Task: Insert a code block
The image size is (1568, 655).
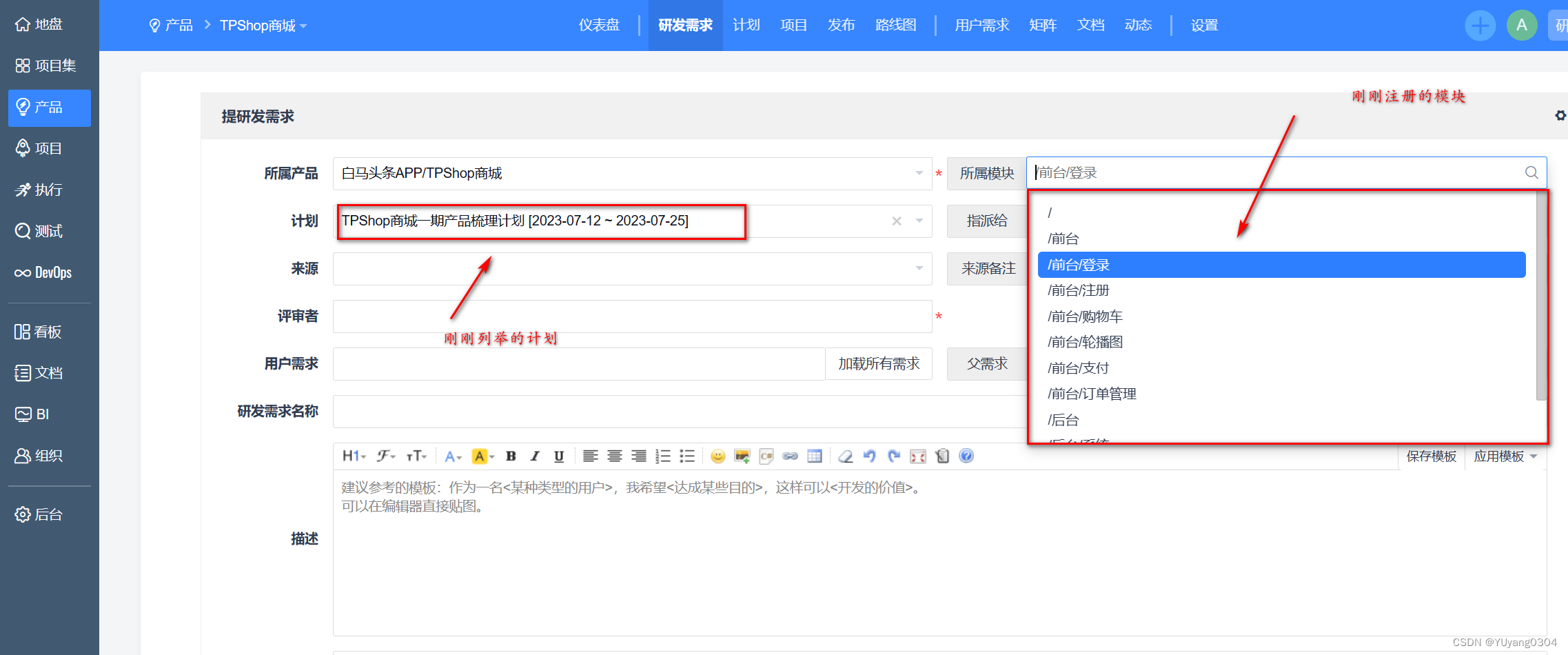Action: 766,456
